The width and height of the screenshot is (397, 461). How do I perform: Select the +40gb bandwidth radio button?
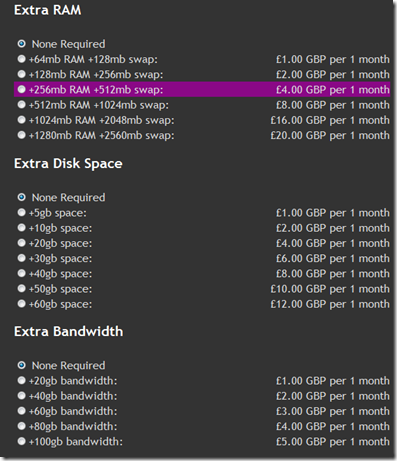click(22, 396)
